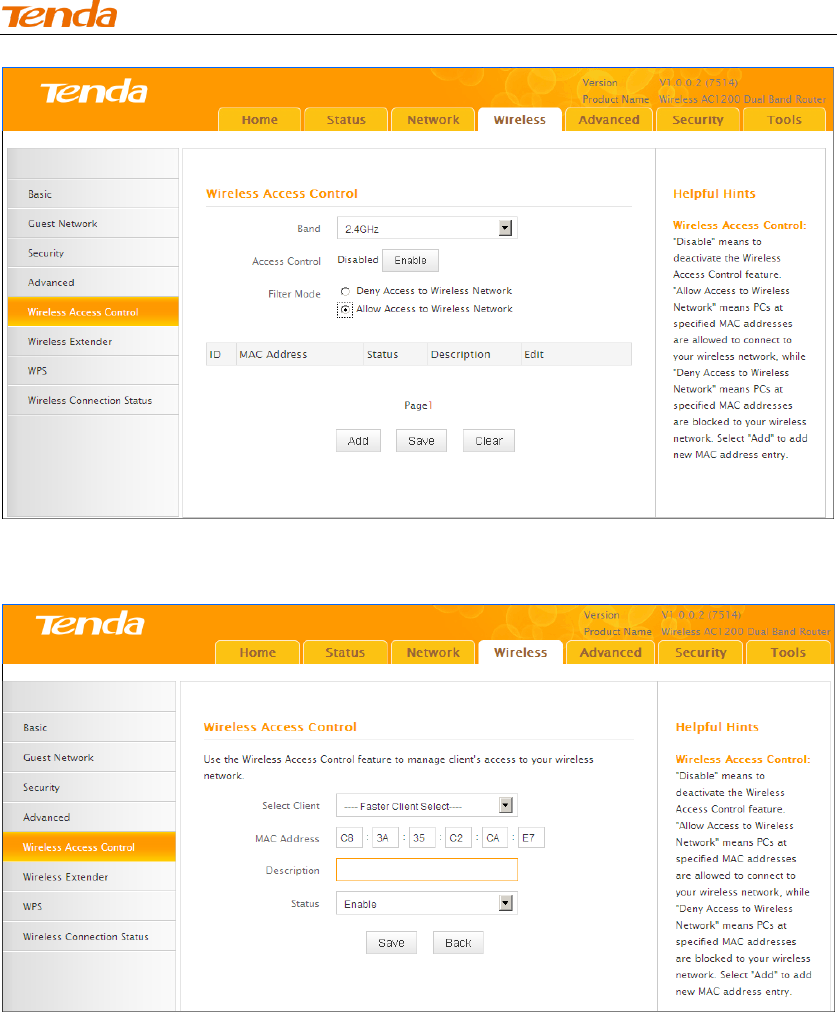
Task: Open Network tab in lower panel
Action: pyautogui.click(x=433, y=653)
